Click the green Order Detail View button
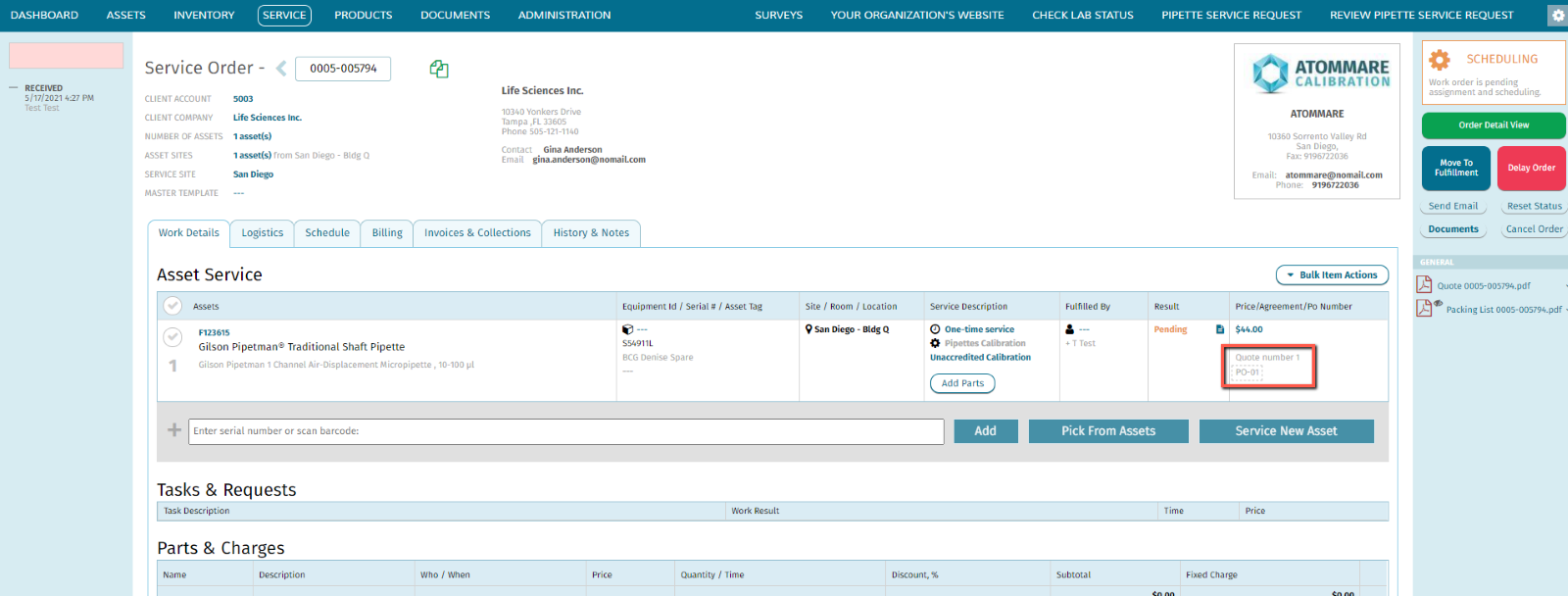 (1494, 124)
